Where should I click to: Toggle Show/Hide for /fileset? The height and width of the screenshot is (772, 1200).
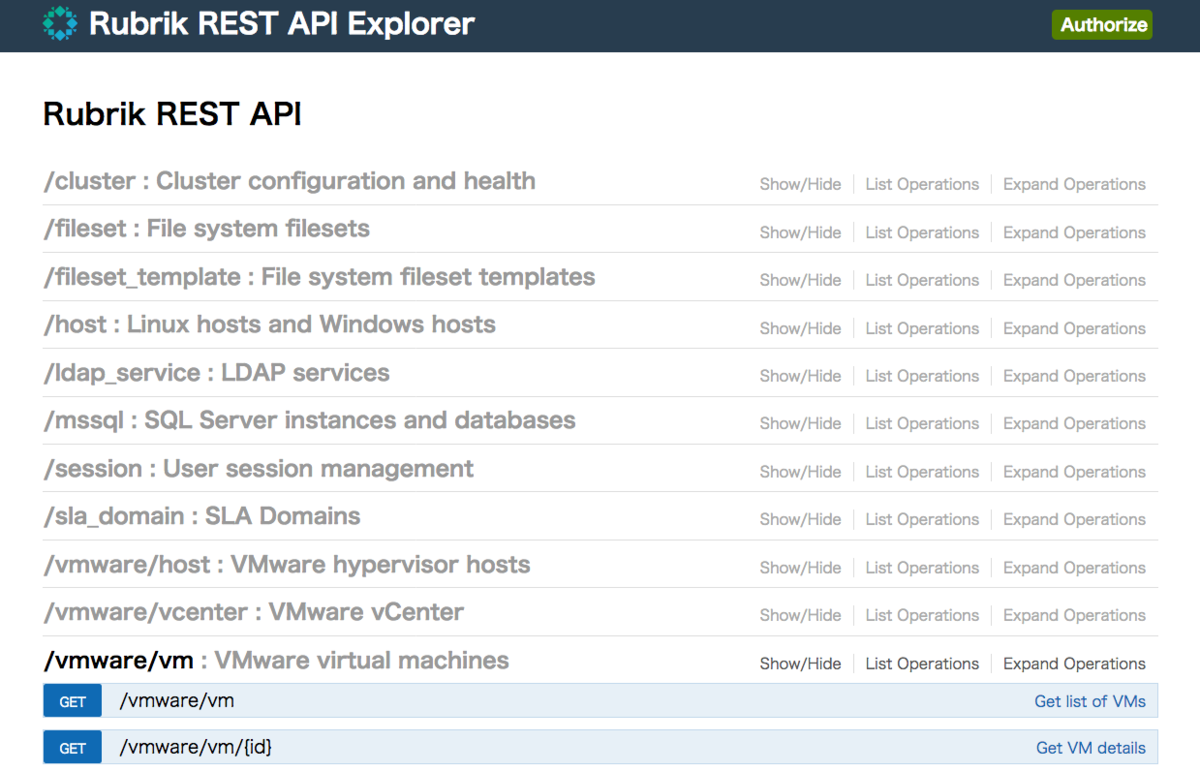(x=800, y=232)
